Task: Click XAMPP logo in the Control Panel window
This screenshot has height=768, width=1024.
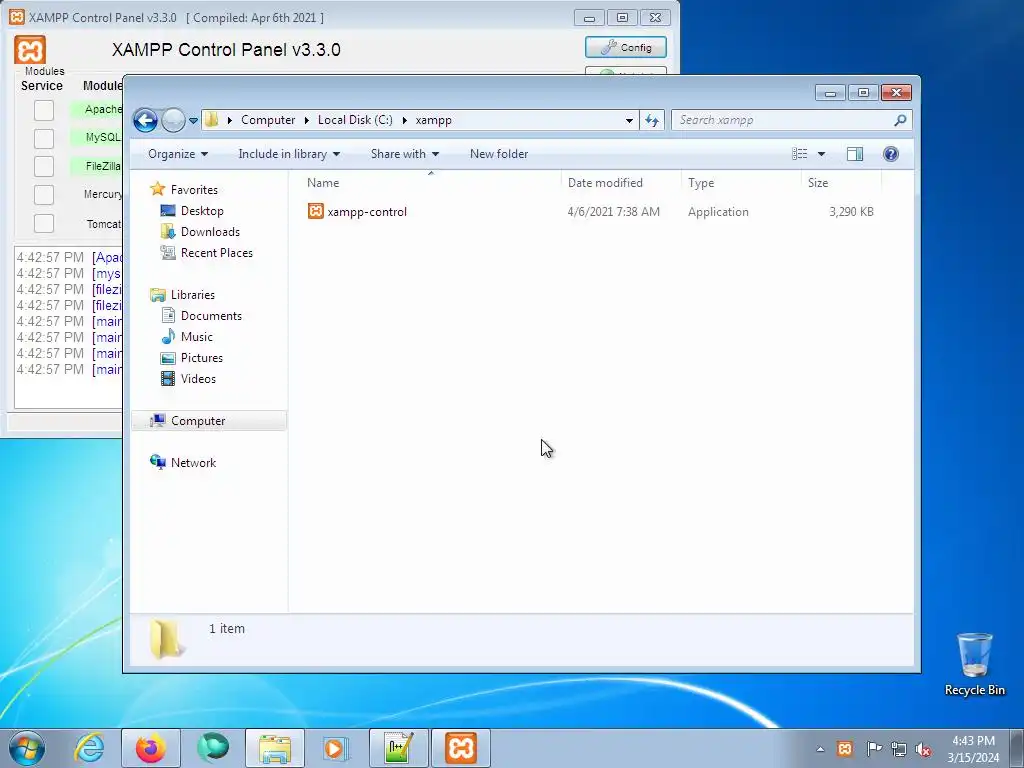Action: point(30,50)
